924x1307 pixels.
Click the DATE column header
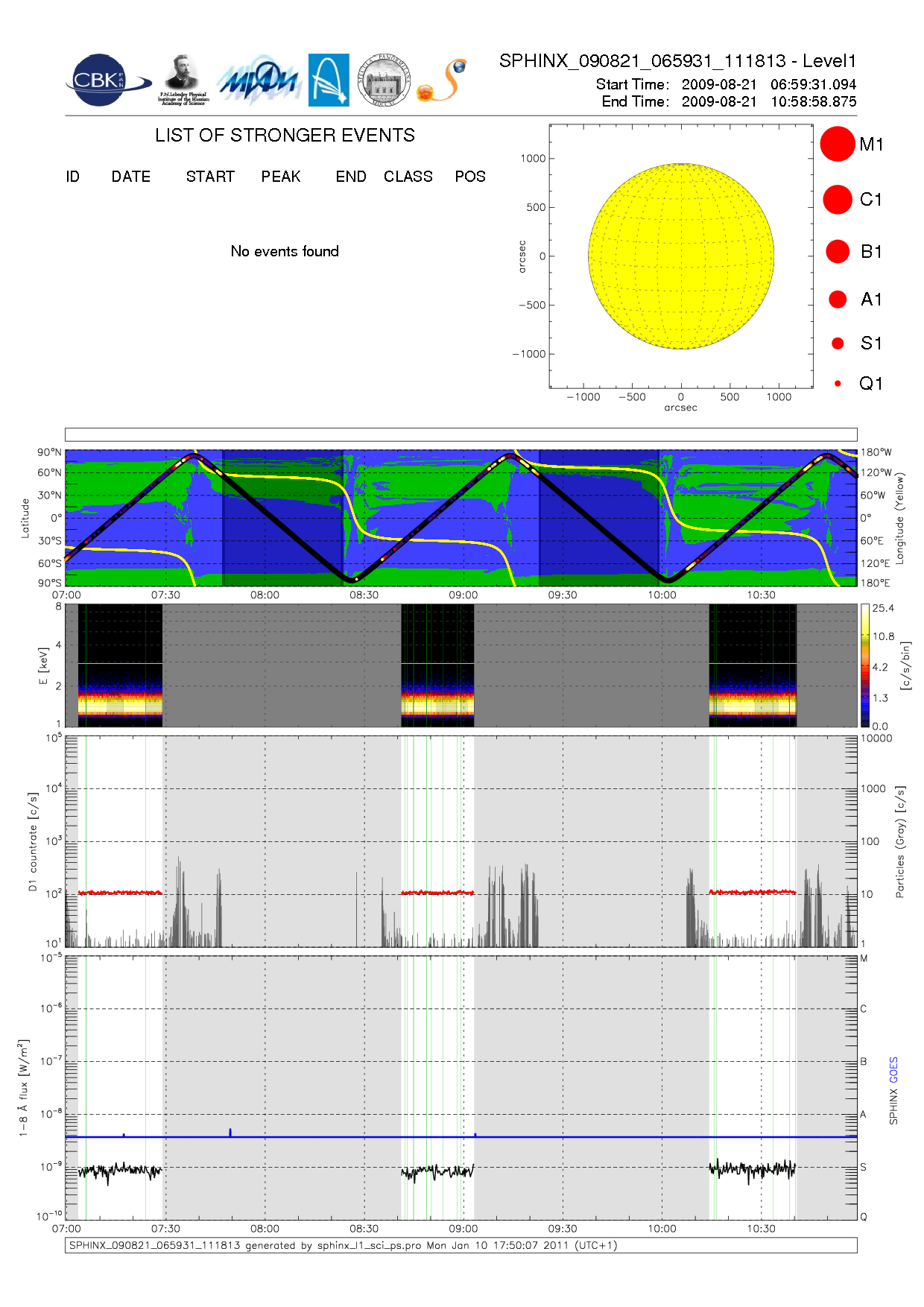point(131,177)
